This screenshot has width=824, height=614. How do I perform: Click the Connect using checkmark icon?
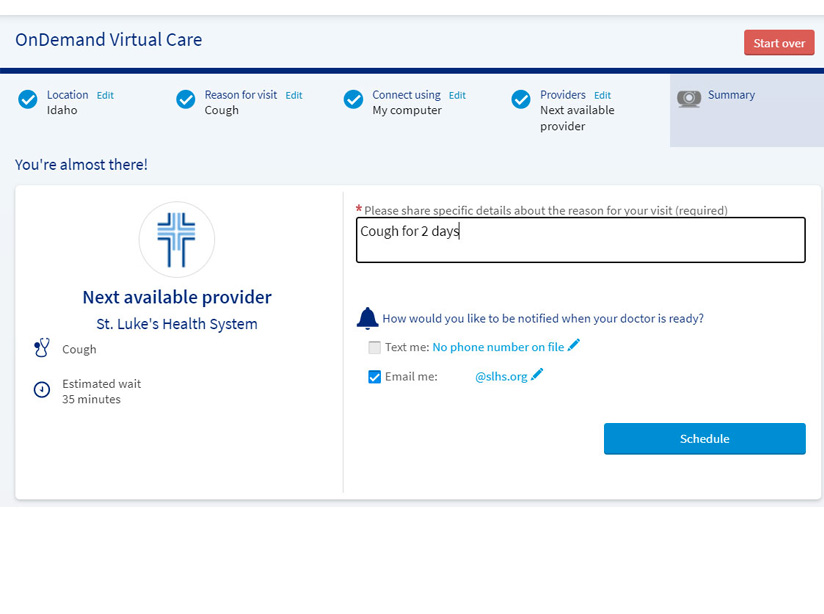click(353, 99)
